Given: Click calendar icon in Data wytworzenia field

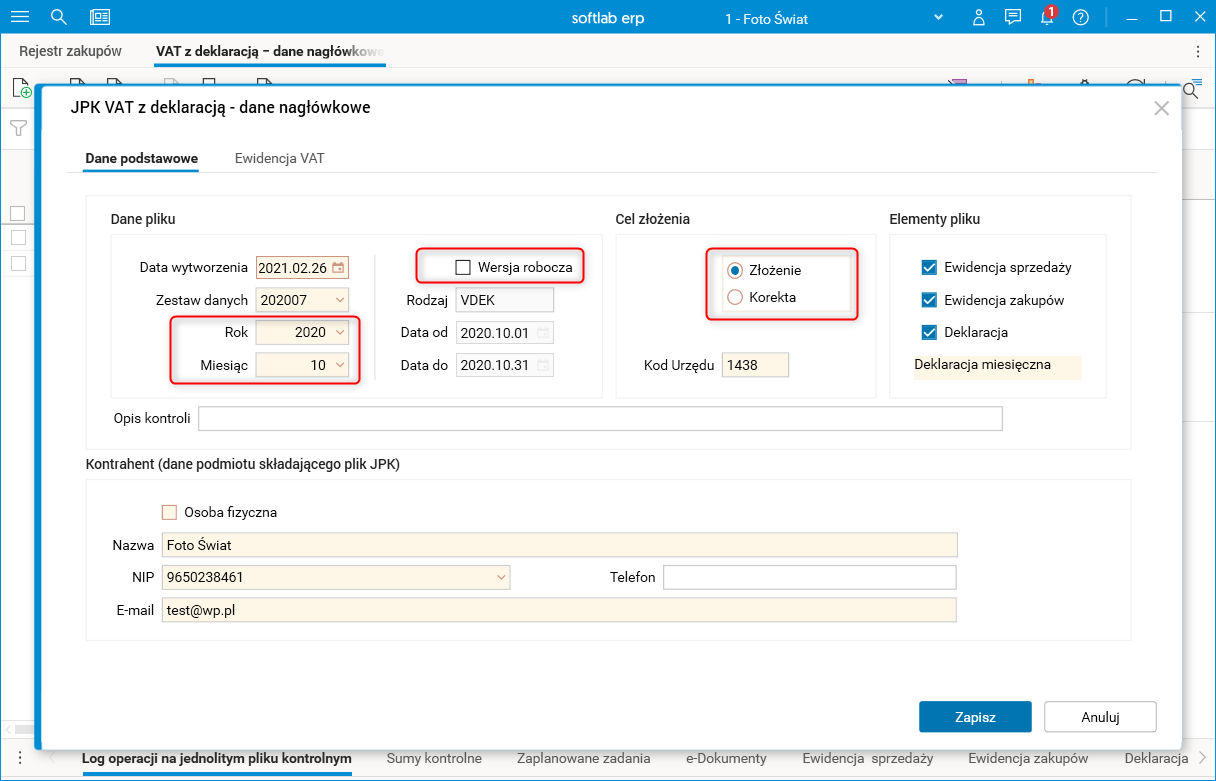Looking at the screenshot, I should click(x=339, y=268).
